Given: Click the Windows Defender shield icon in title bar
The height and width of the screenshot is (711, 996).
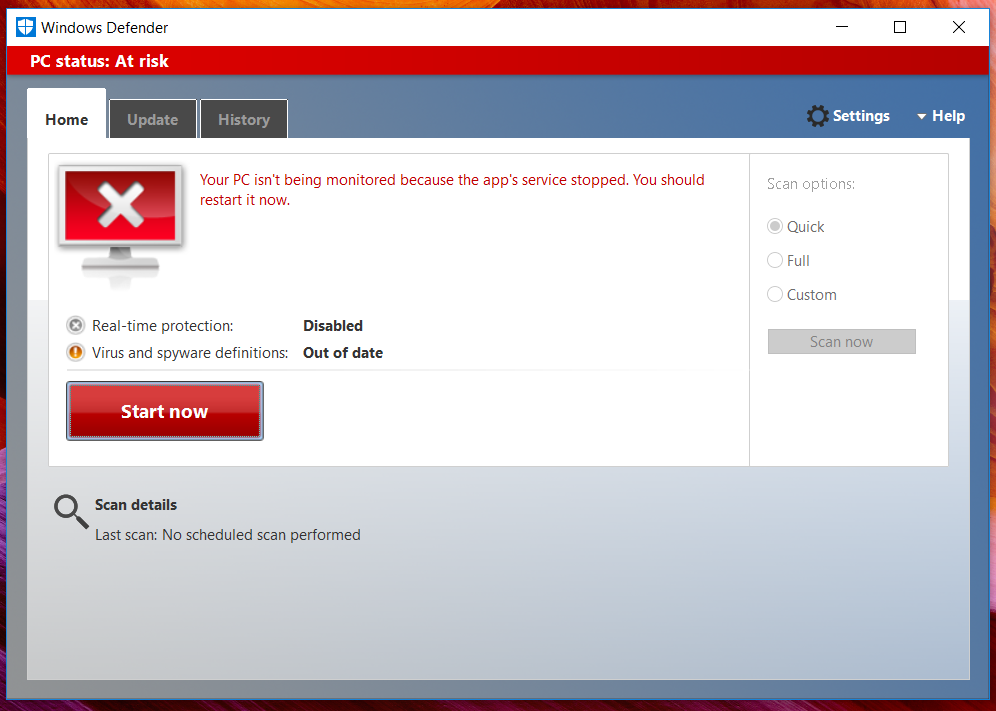Looking at the screenshot, I should coord(25,27).
